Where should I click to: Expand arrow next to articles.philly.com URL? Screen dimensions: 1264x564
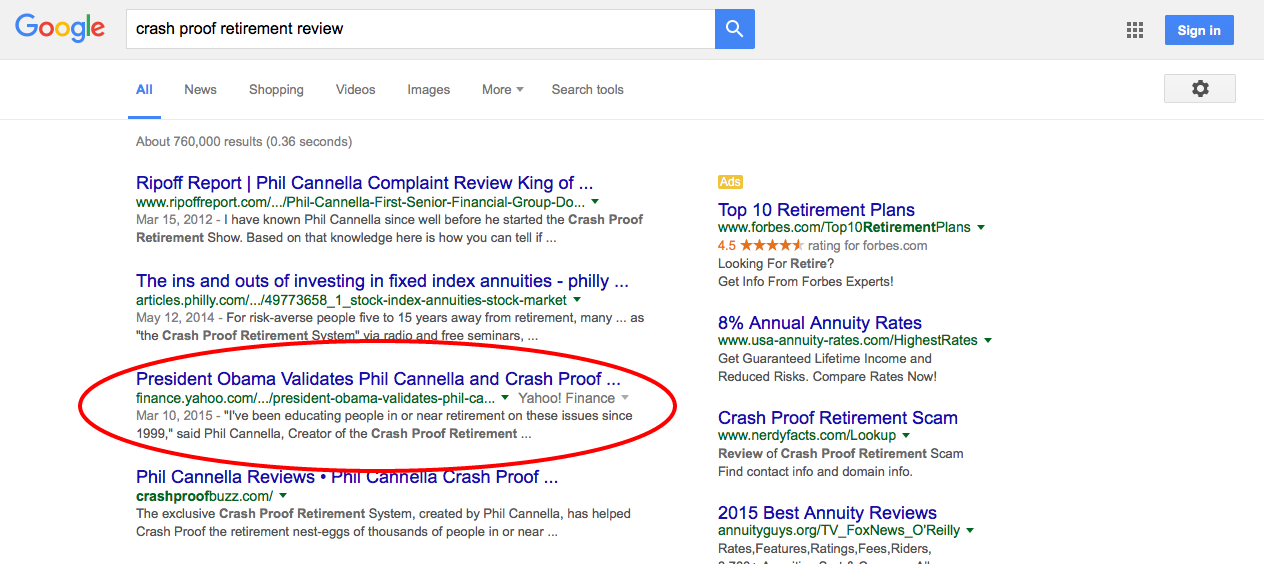tap(577, 300)
